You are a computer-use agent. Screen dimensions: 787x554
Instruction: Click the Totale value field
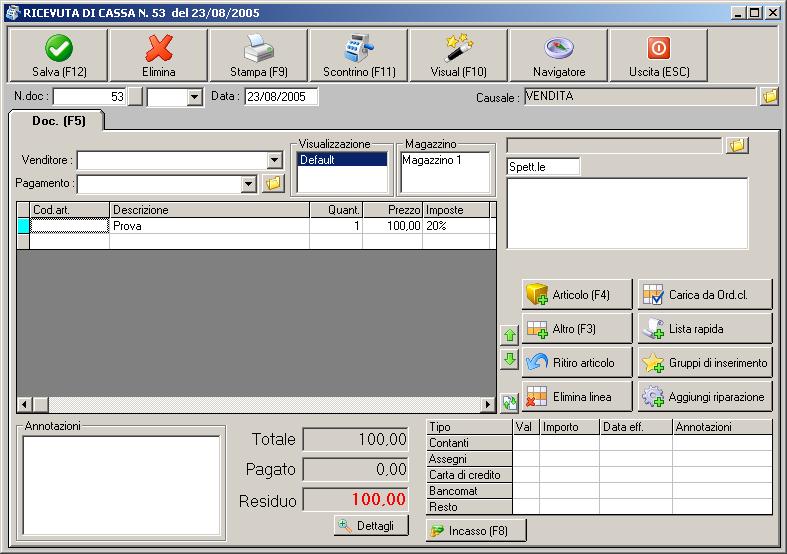click(x=355, y=440)
